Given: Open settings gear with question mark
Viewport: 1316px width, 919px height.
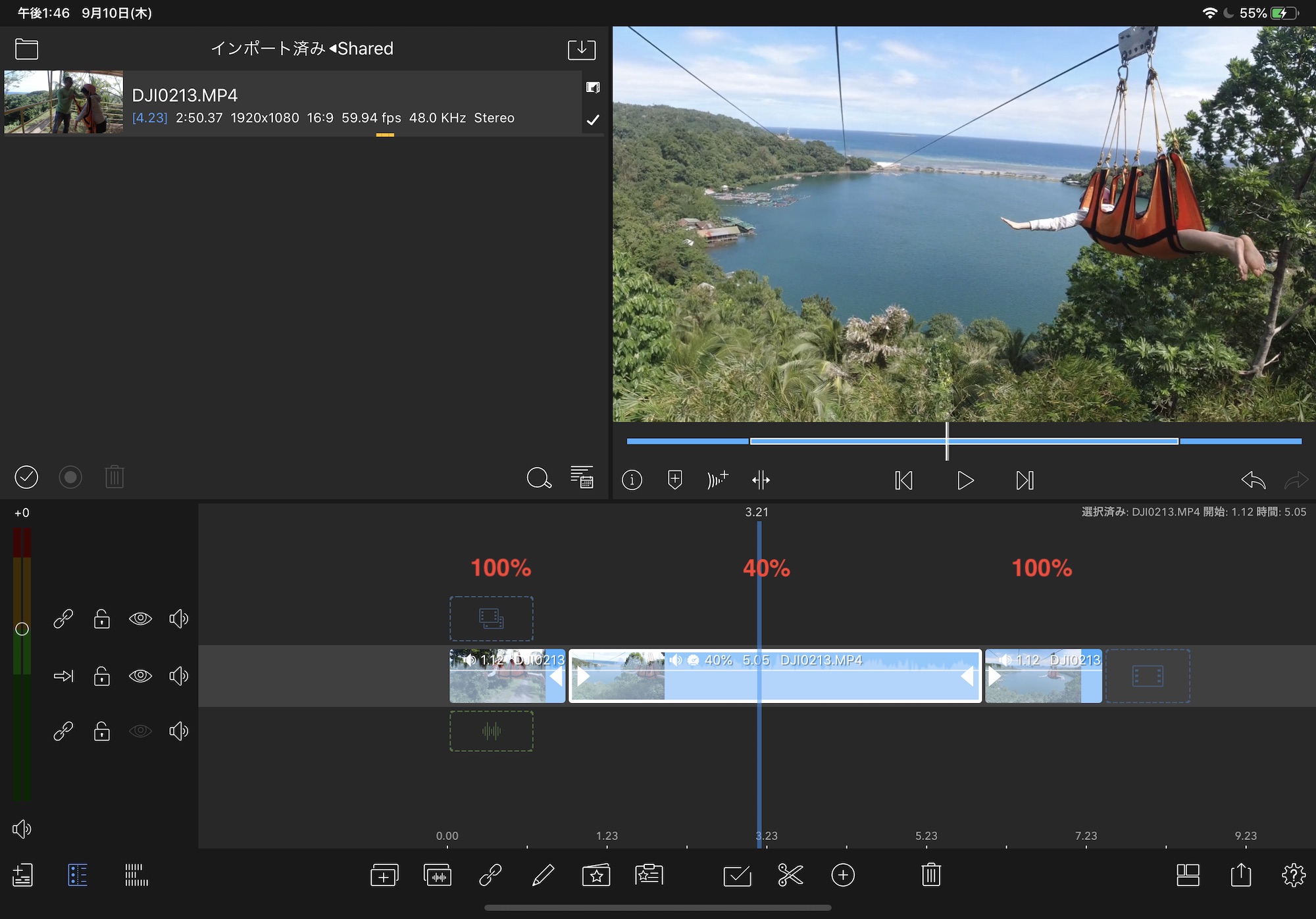Looking at the screenshot, I should click(x=1293, y=875).
